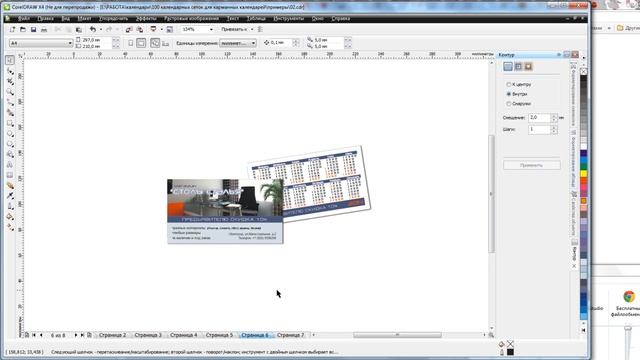Viewport: 640px width, 360px height.
Task: Create a new document from the toolbar
Action: 12,29
